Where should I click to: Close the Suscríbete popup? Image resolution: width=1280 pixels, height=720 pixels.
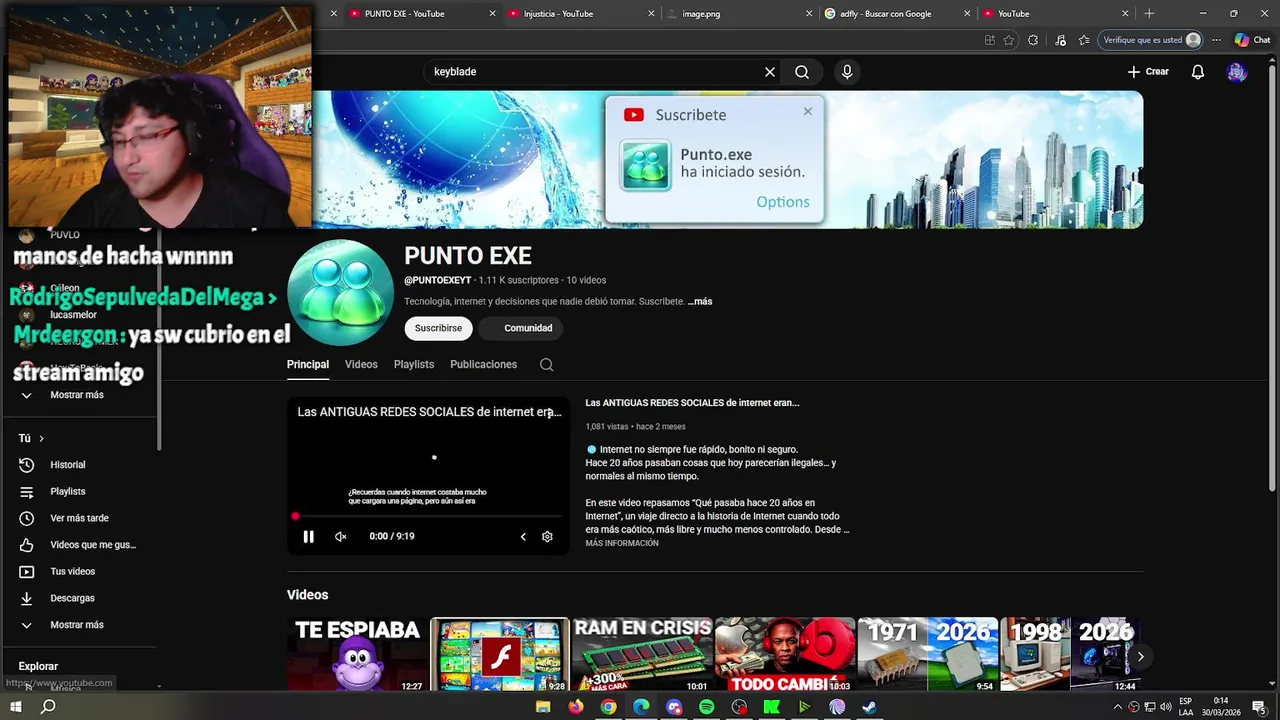[x=808, y=111]
